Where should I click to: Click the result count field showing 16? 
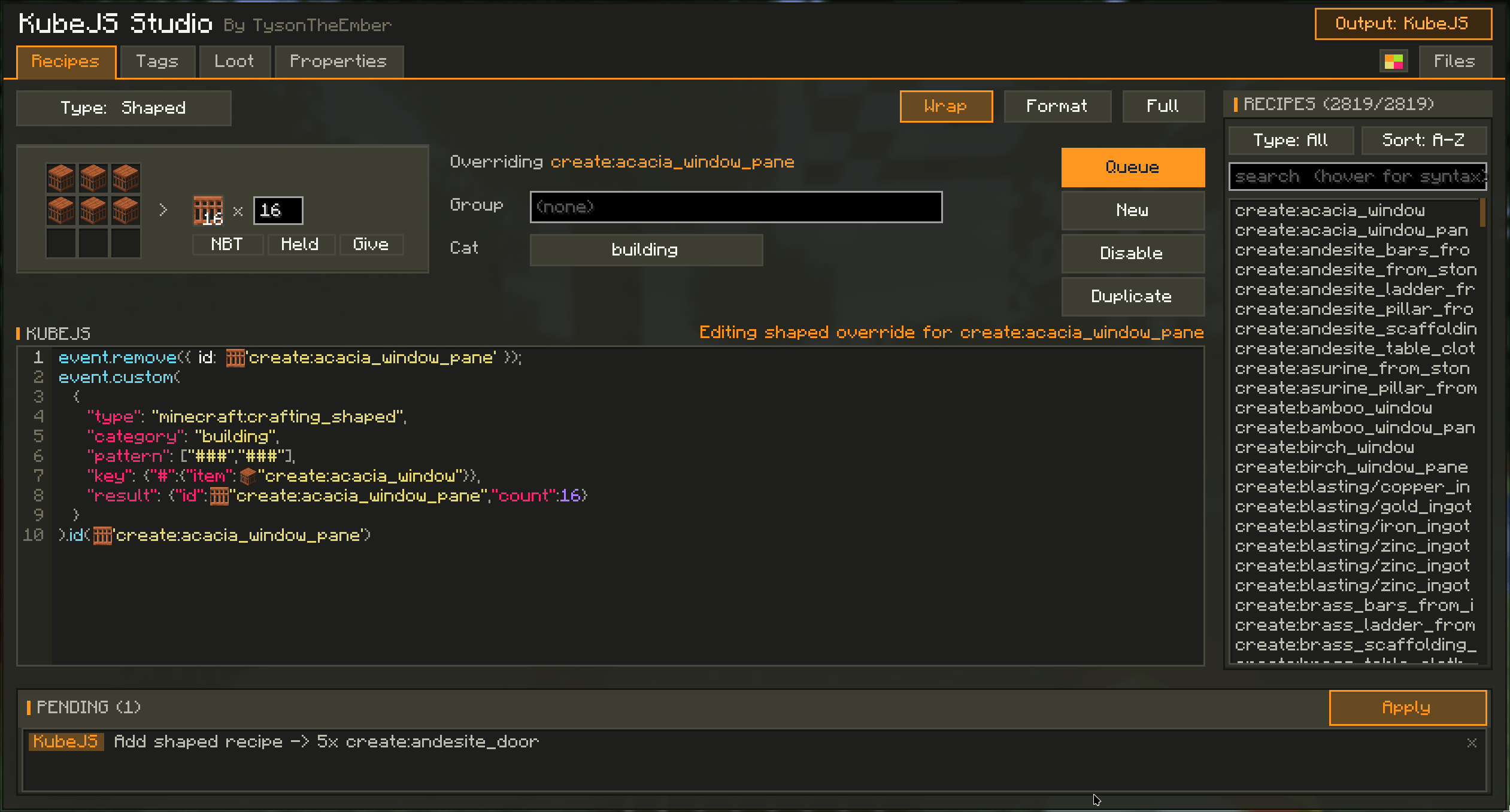(278, 211)
